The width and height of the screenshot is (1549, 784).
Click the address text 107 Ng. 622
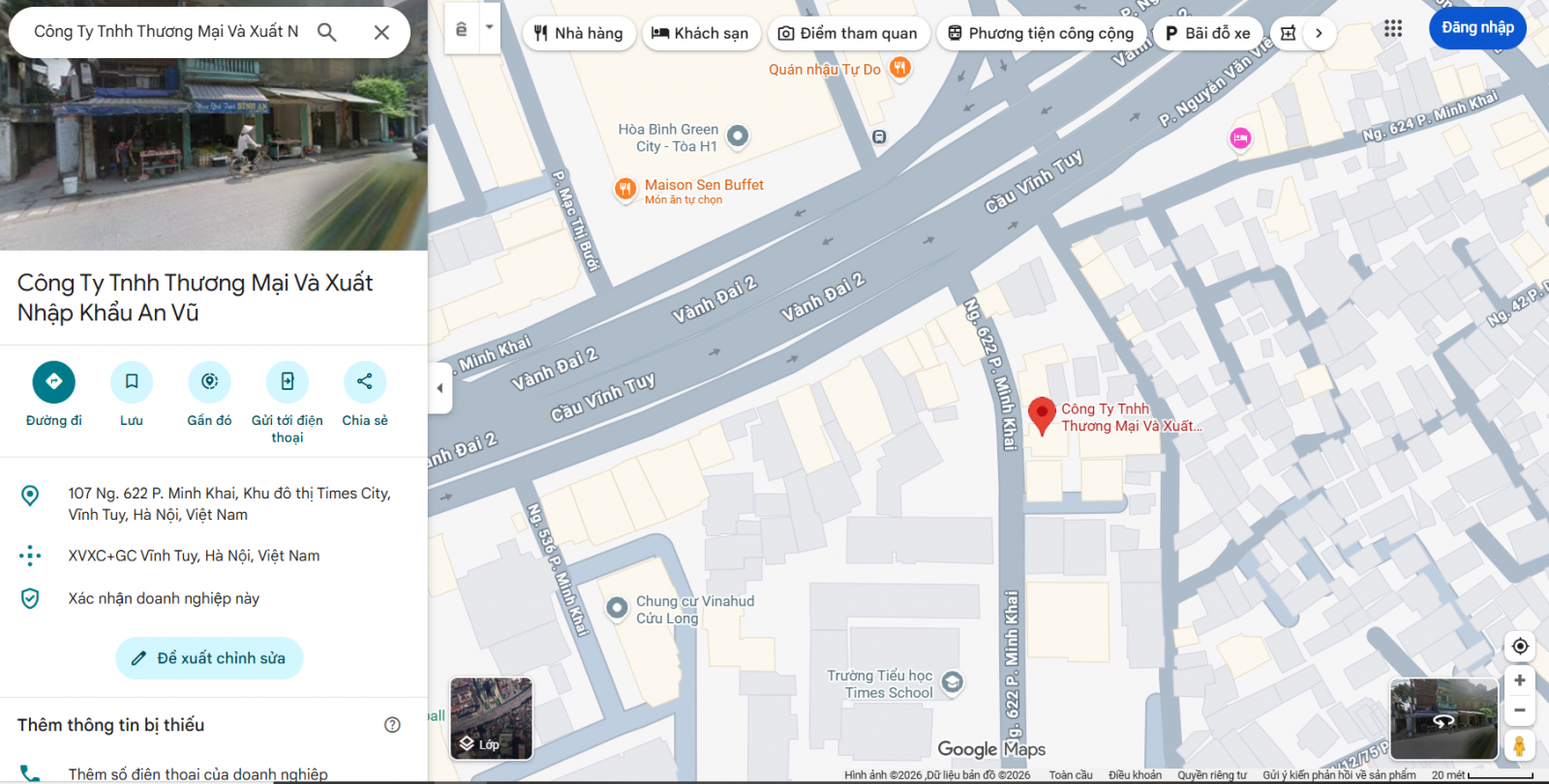[229, 504]
